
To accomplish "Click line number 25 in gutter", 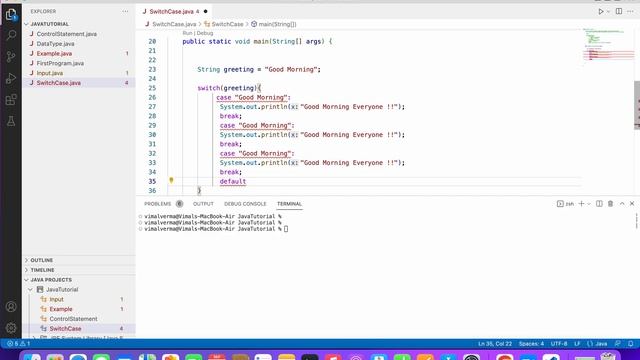I will [x=152, y=88].
